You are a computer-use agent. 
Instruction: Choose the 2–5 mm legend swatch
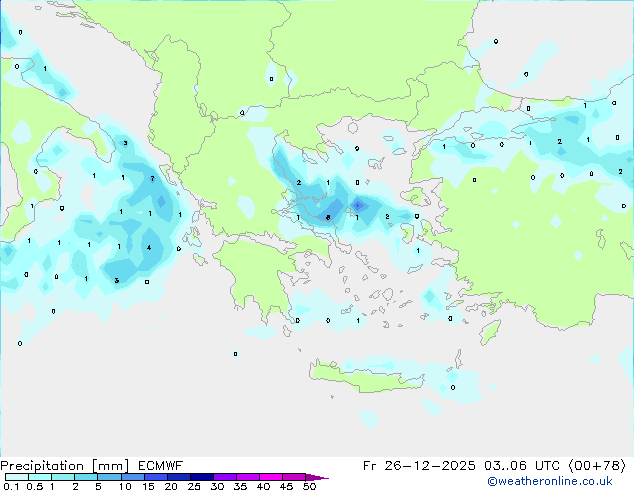click(86, 477)
